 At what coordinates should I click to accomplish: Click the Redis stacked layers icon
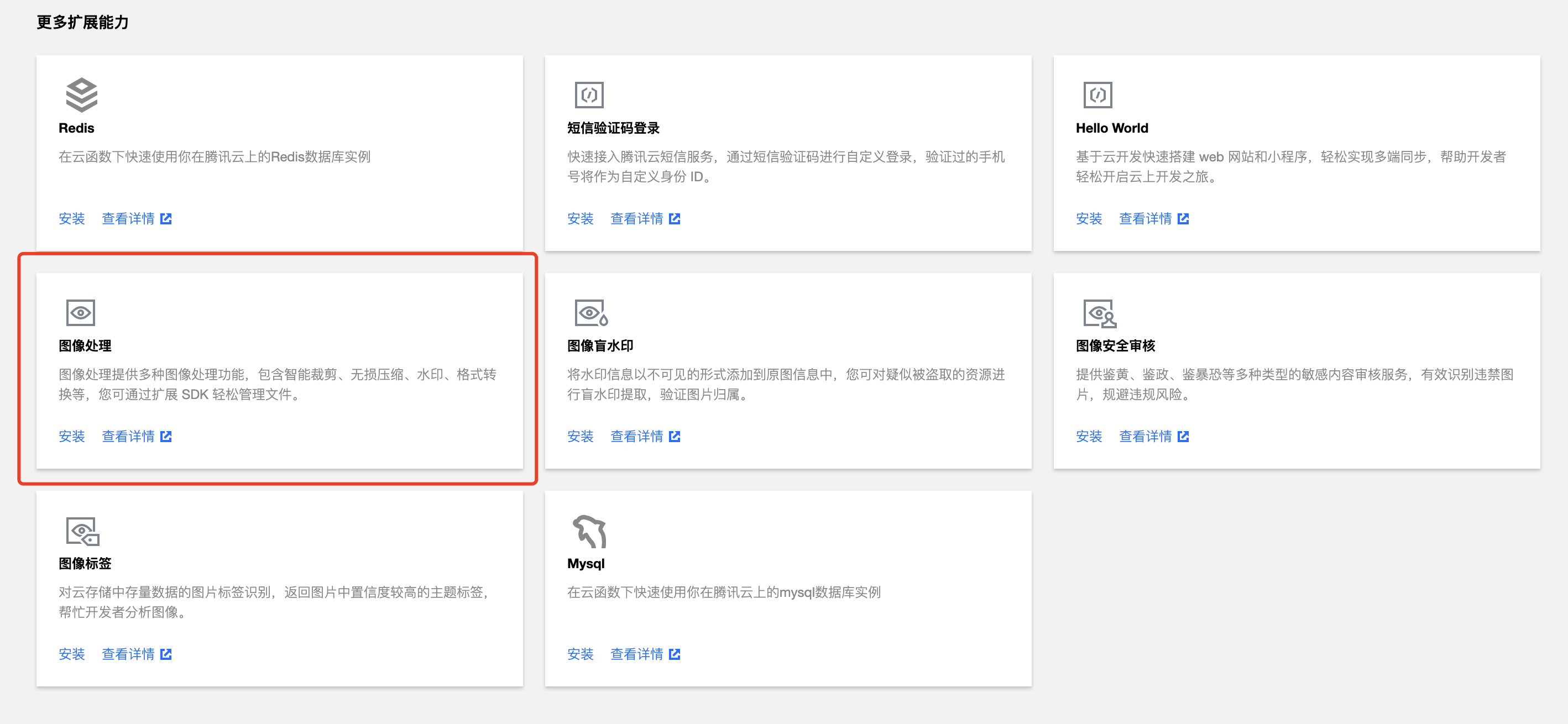(81, 95)
